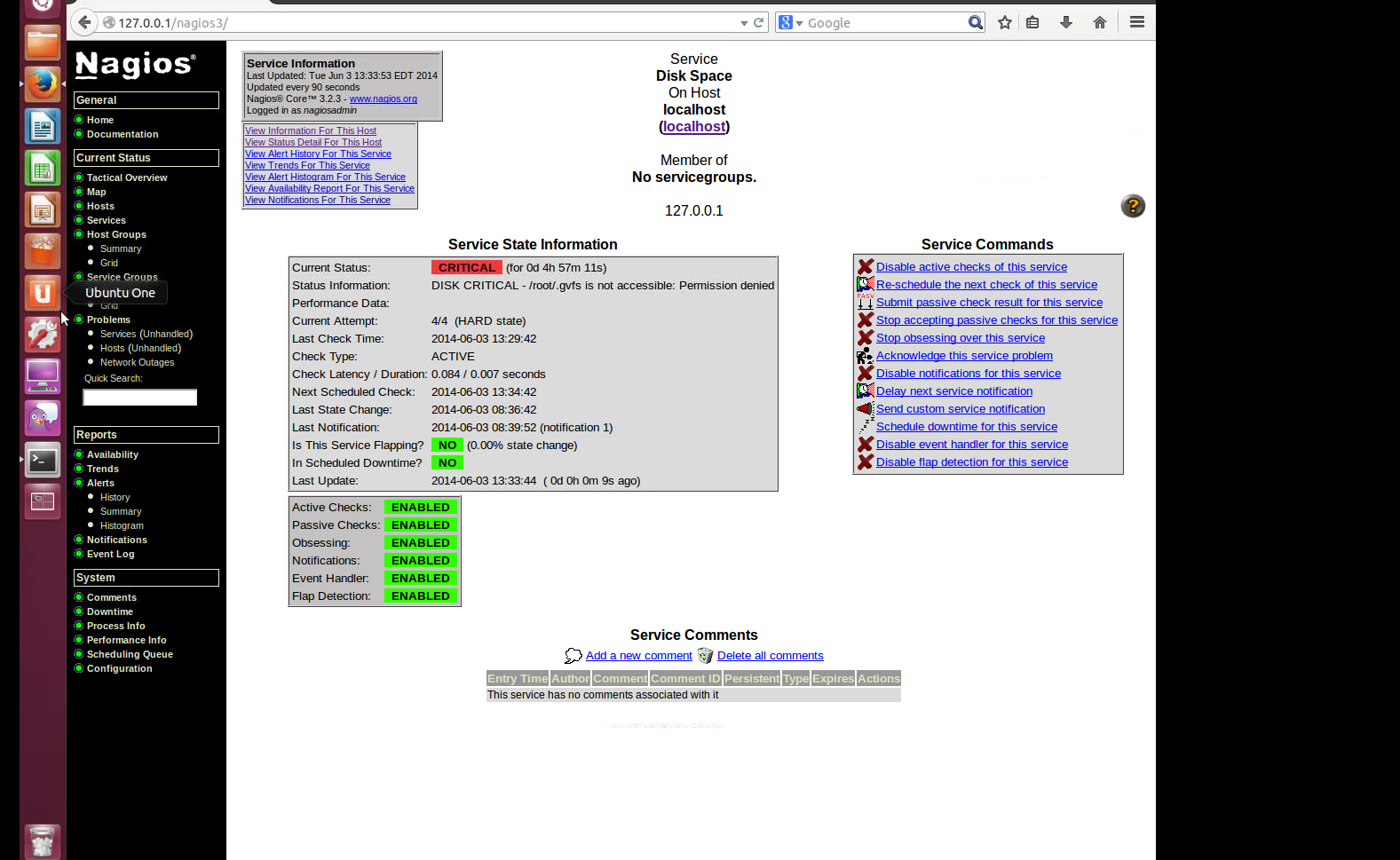Show bookmarks list icon in toolbar
1400x860 pixels.
(x=1032, y=23)
